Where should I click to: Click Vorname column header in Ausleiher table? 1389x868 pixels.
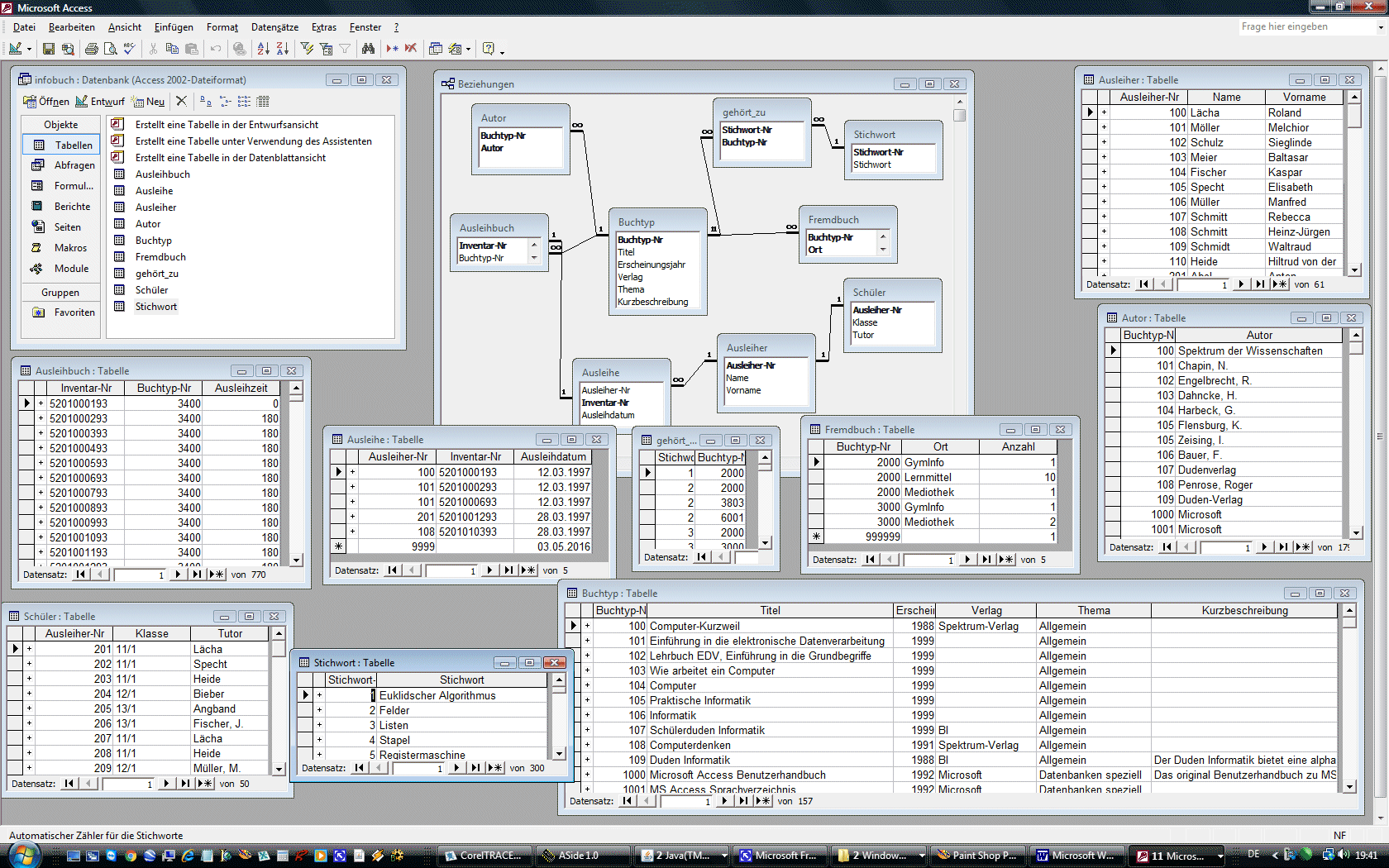pos(1305,98)
